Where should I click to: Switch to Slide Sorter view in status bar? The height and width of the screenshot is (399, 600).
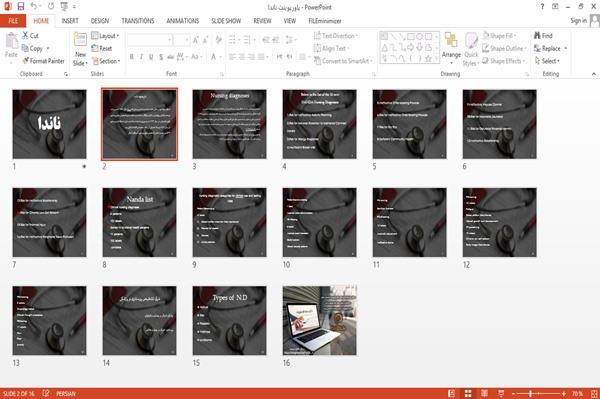pos(468,394)
